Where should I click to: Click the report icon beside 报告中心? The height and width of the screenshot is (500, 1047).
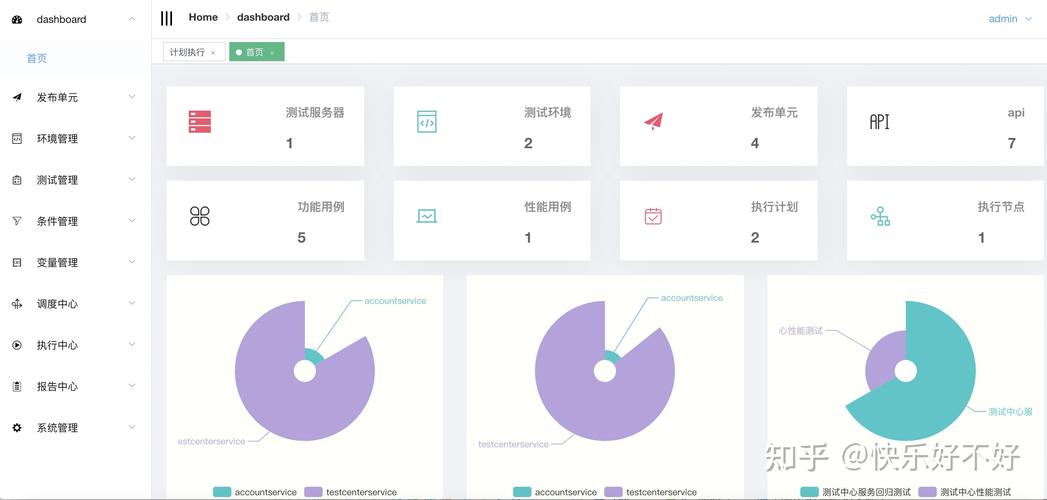17,387
